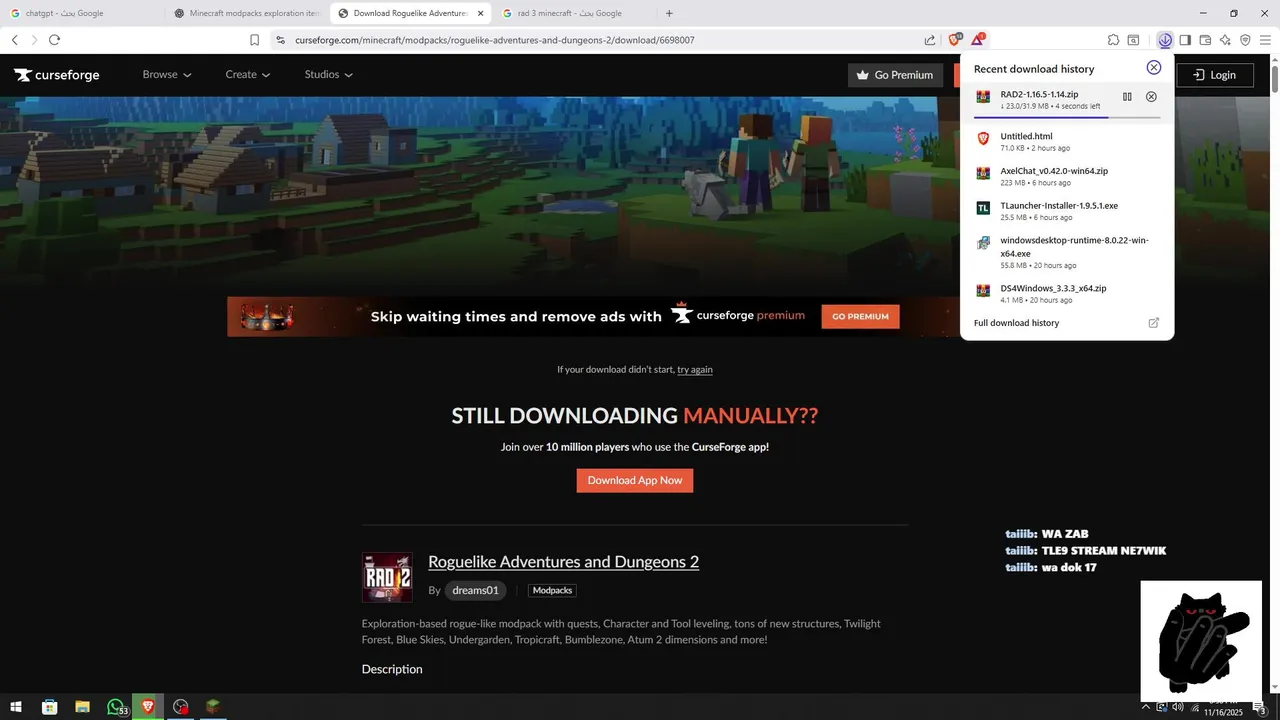The height and width of the screenshot is (720, 1280).
Task: Open the Windows Start menu
Action: (17, 707)
